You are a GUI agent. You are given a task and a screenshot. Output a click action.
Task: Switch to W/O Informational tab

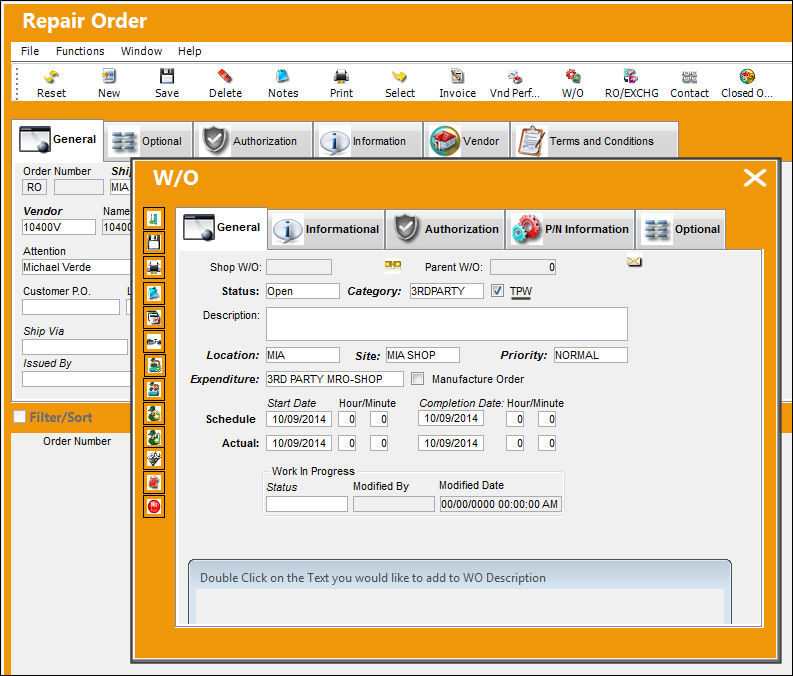click(x=326, y=229)
